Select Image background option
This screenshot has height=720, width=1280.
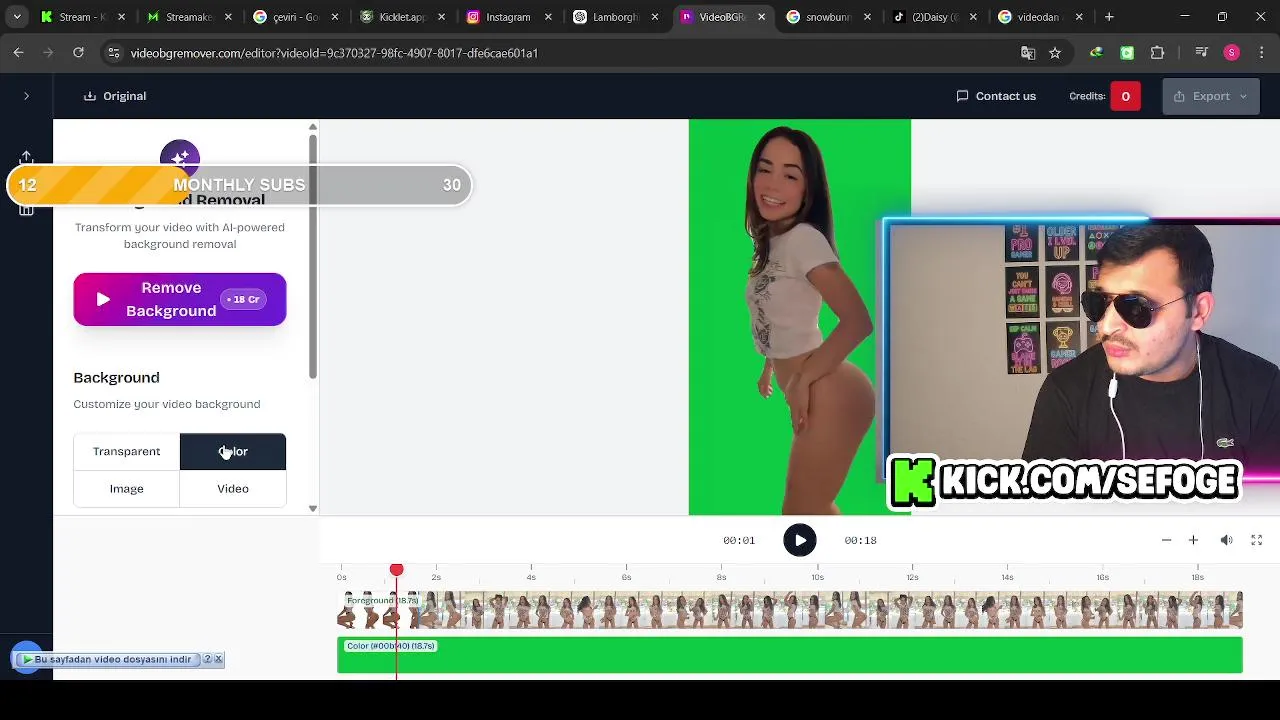point(126,488)
